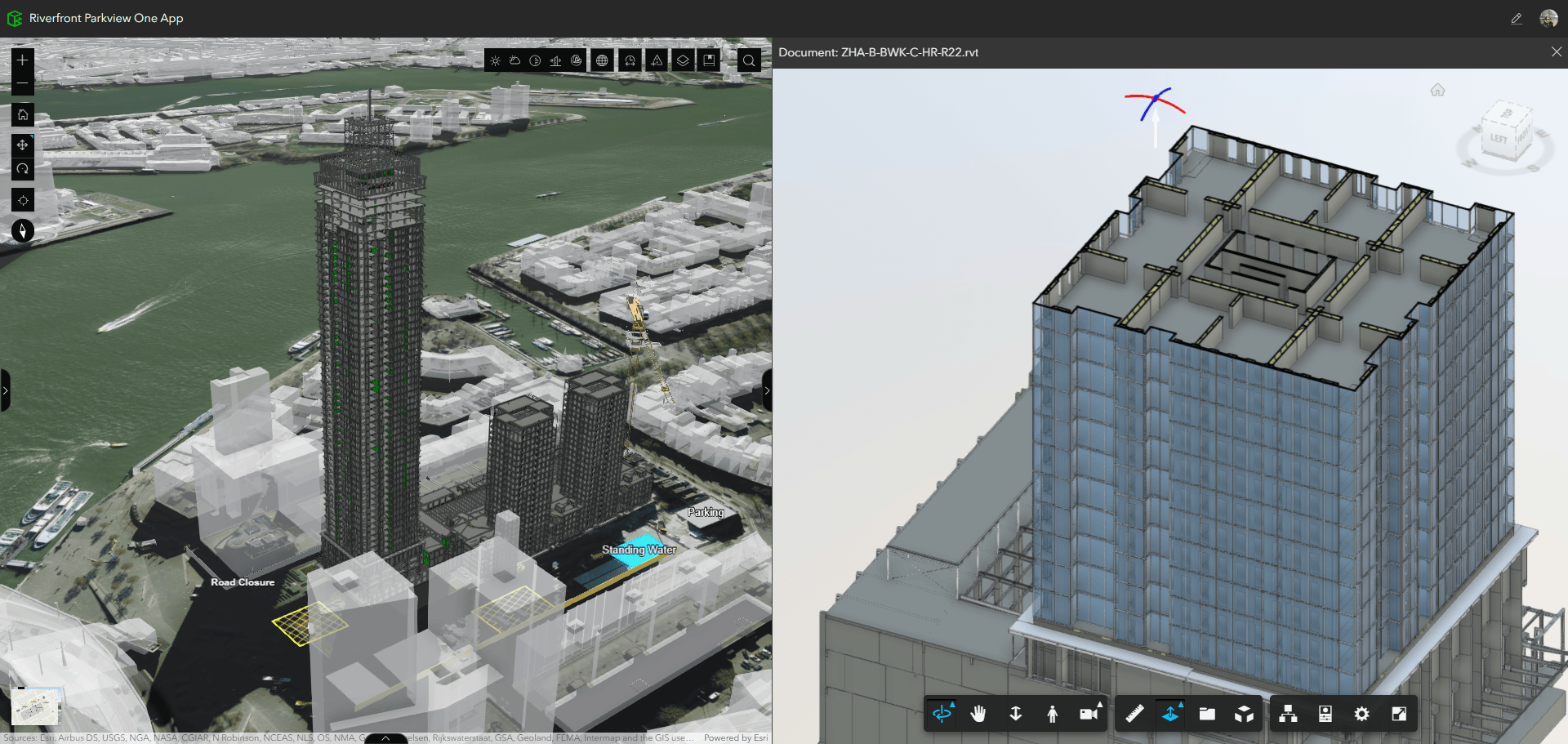The width and height of the screenshot is (1568, 744).
Task: Return to home extent with the home button
Action: (x=22, y=114)
